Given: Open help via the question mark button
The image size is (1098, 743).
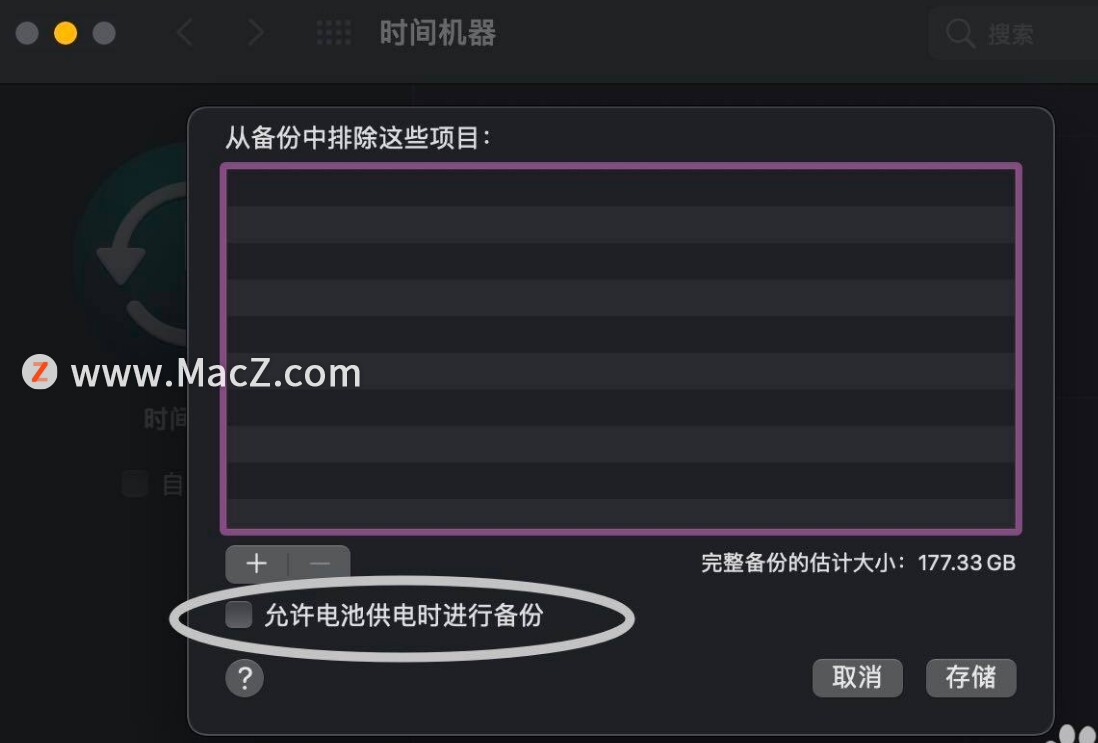Looking at the screenshot, I should point(244,678).
